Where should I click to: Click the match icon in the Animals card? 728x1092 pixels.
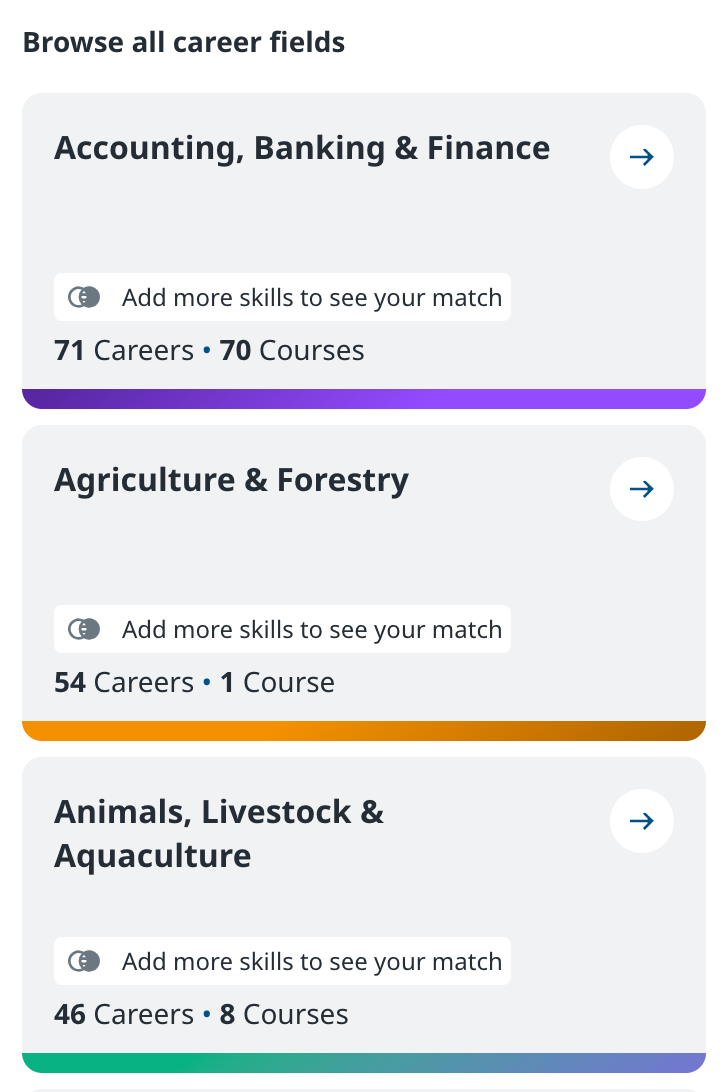[x=85, y=961]
